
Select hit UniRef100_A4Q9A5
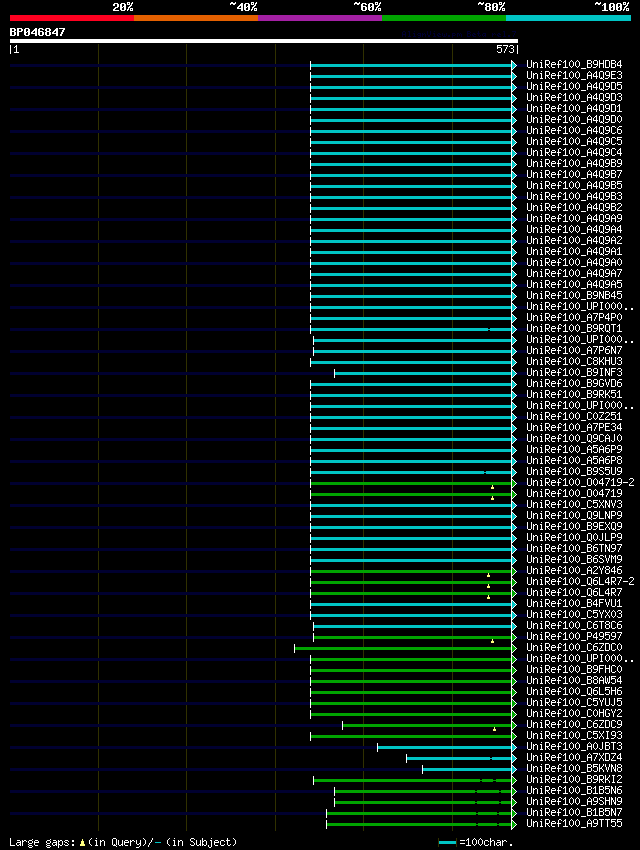click(x=574, y=285)
